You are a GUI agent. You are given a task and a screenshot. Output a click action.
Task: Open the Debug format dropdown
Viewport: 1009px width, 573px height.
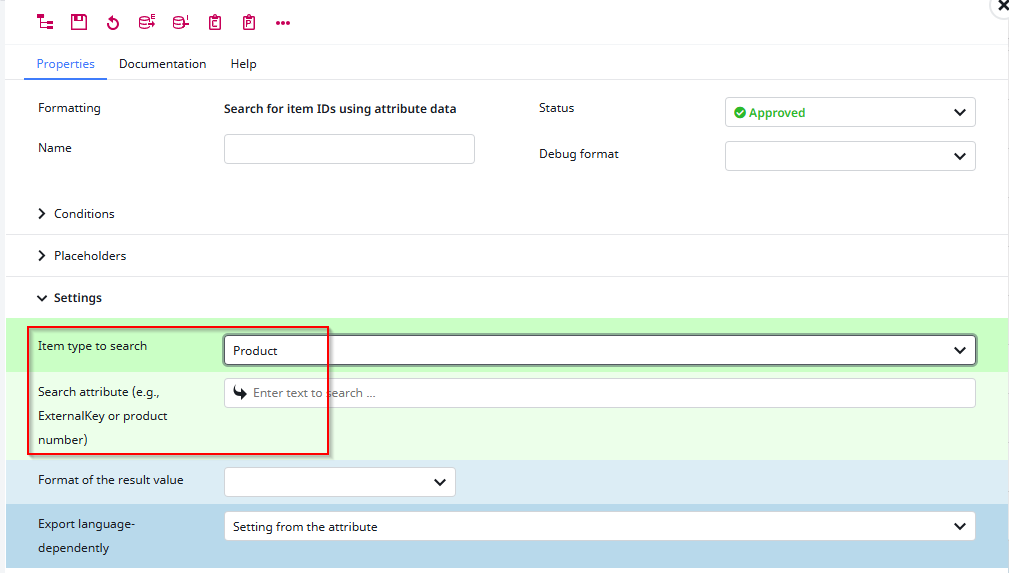850,156
